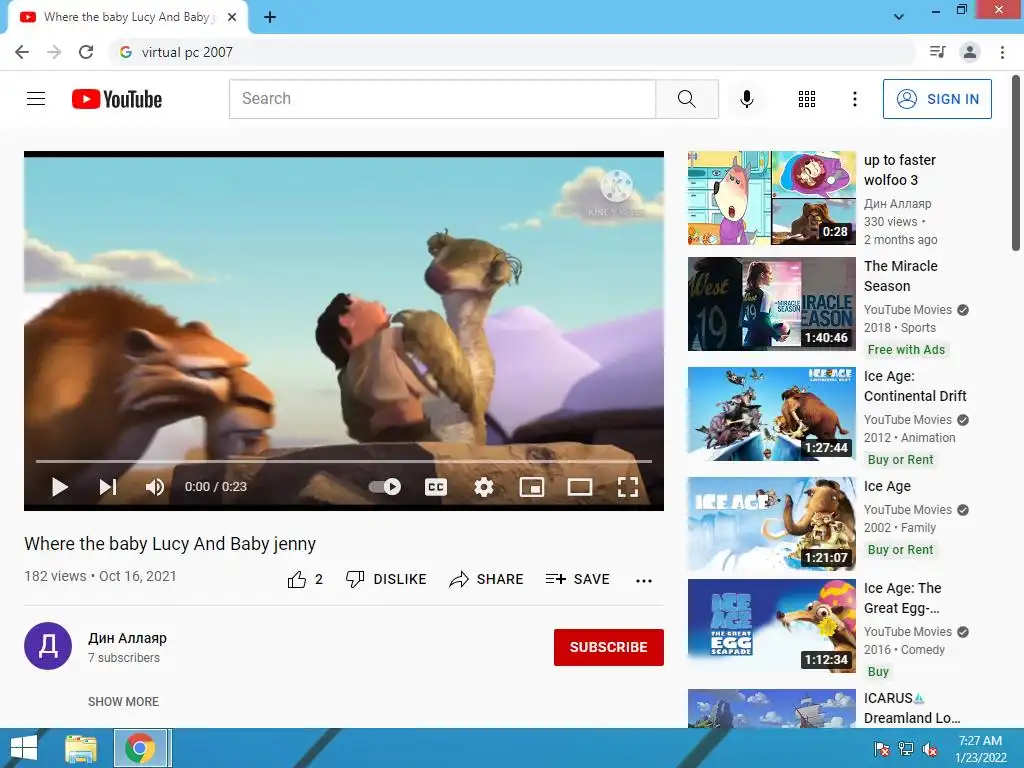This screenshot has height=768, width=1024.
Task: Click 'ICARUS Dreamland Lo...' title
Action: [x=912, y=708]
